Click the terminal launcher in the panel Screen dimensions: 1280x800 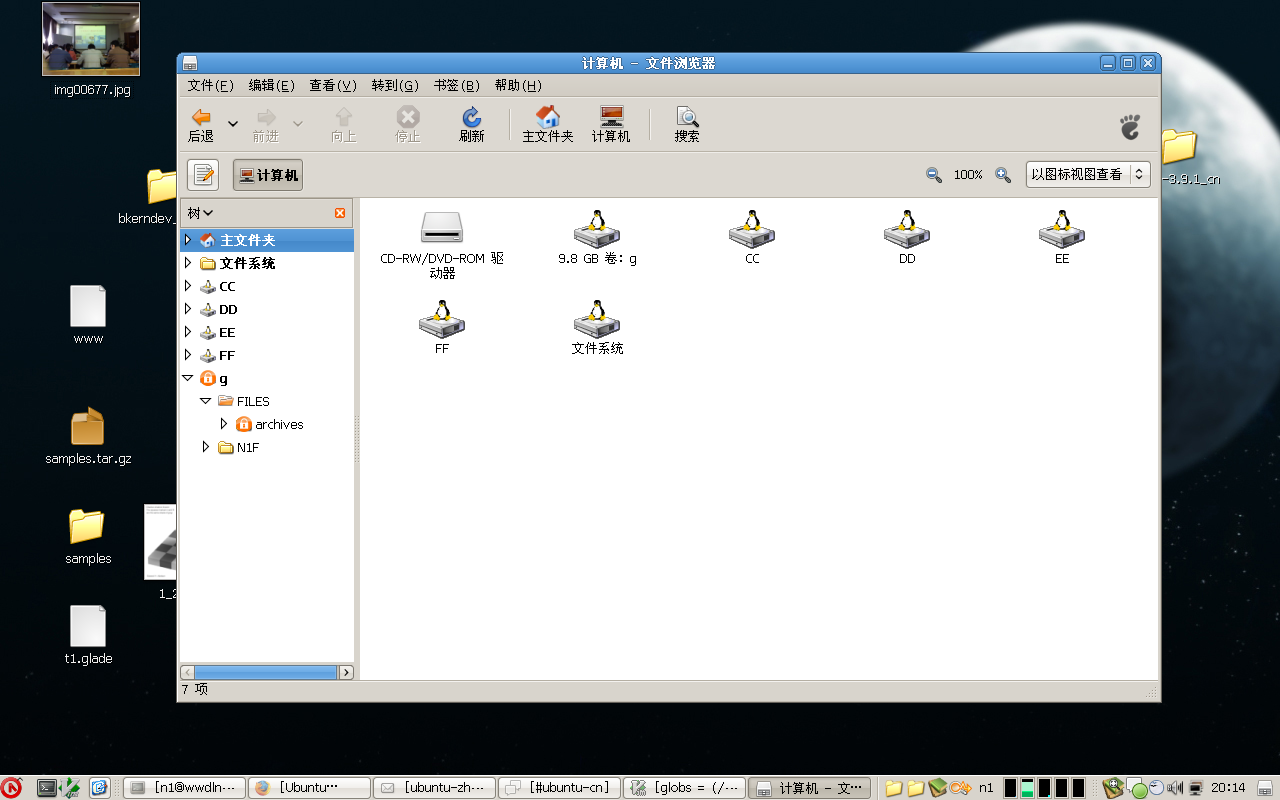[46, 788]
